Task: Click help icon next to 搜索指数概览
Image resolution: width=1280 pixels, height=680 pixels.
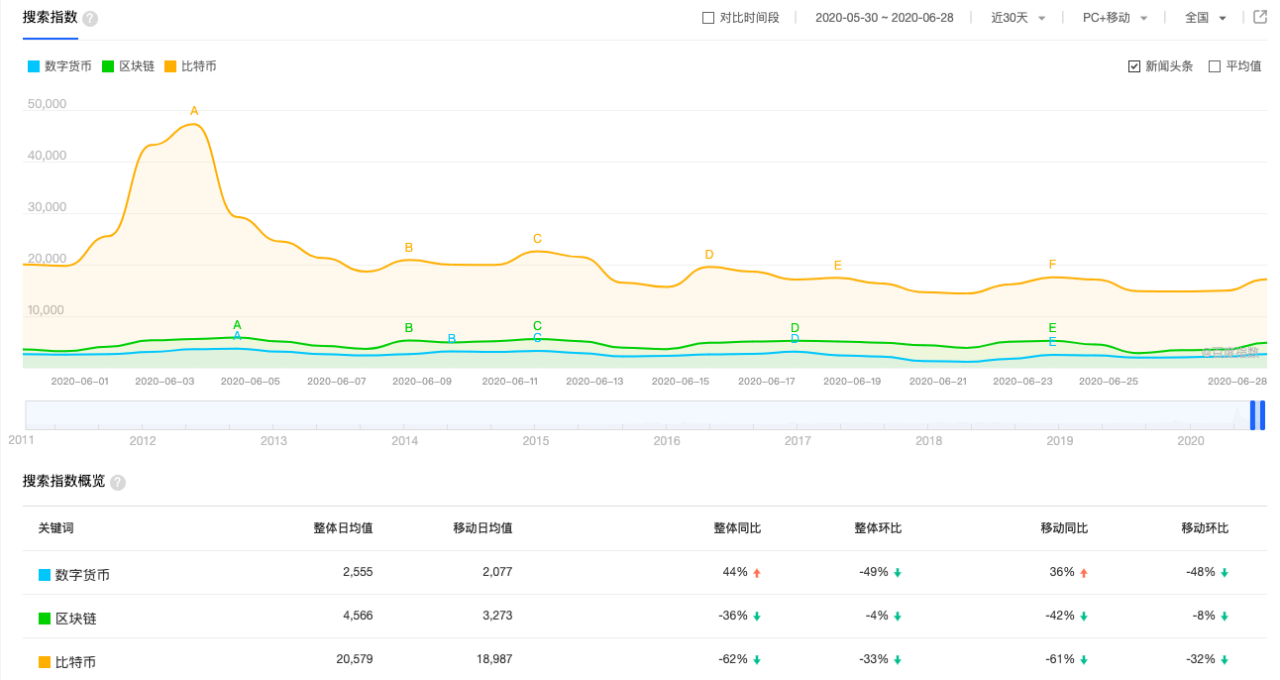Action: point(118,482)
